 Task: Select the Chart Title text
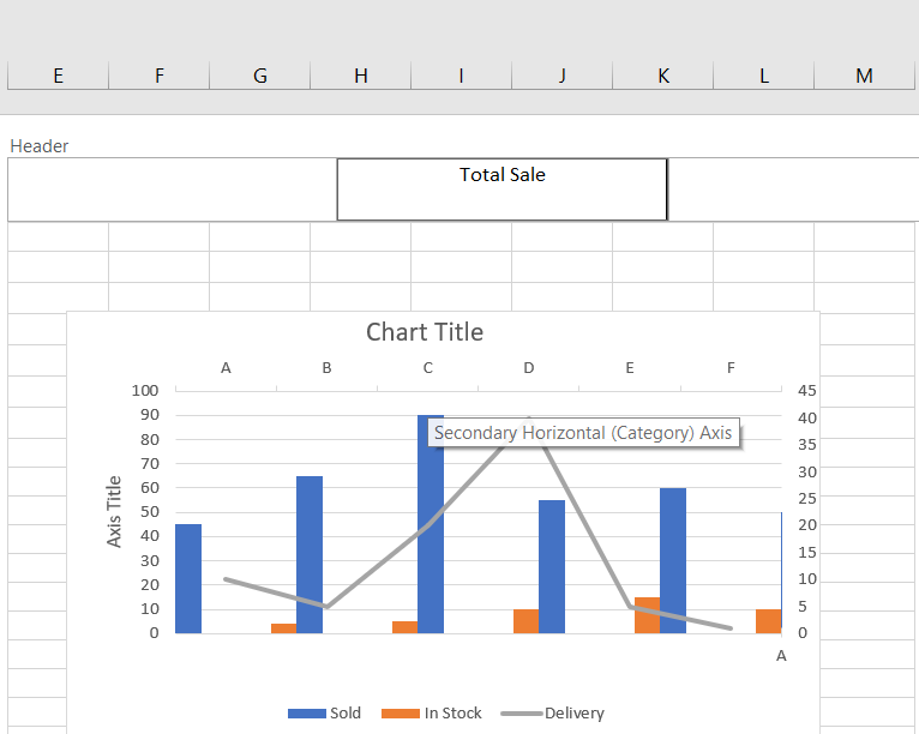point(425,331)
